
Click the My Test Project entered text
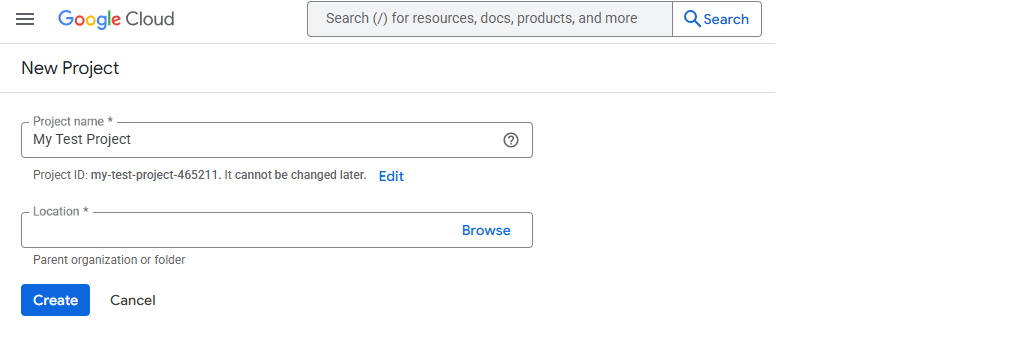click(x=82, y=140)
